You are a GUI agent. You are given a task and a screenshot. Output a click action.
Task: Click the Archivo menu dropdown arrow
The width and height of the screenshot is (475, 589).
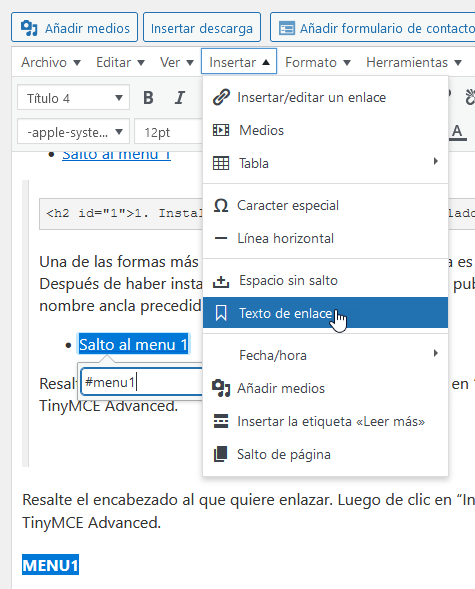[x=77, y=63]
